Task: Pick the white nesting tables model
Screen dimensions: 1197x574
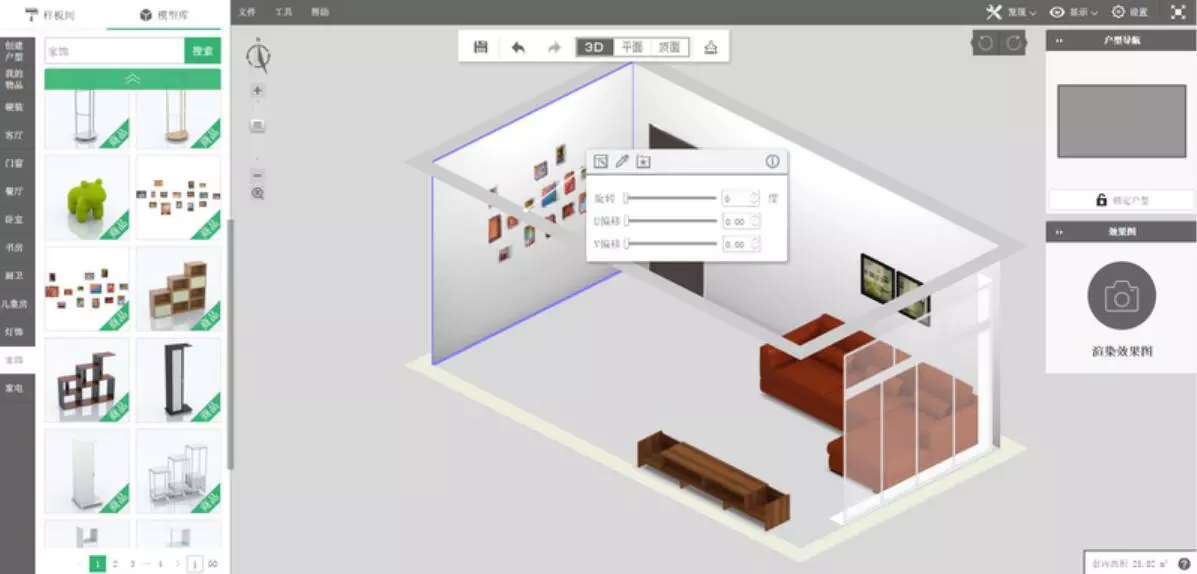Action: click(x=178, y=471)
